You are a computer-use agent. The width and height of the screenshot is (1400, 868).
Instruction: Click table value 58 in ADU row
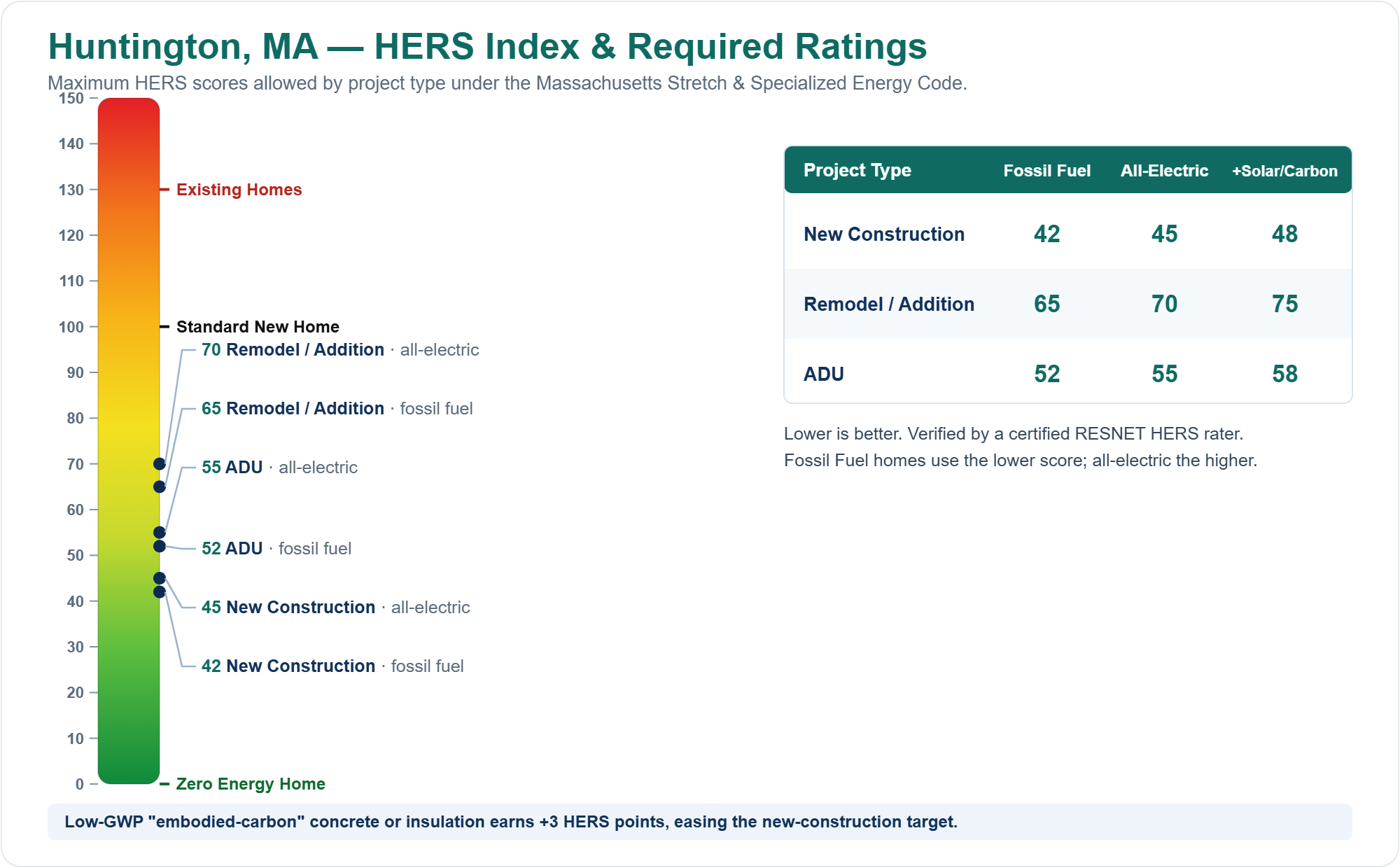(1285, 374)
